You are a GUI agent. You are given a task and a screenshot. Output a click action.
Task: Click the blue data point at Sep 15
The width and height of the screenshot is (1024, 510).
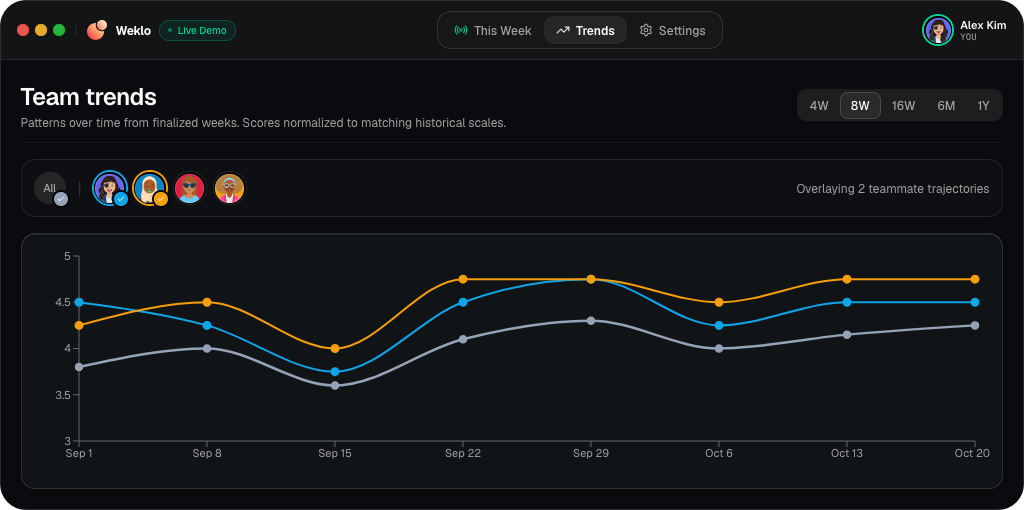(x=335, y=372)
